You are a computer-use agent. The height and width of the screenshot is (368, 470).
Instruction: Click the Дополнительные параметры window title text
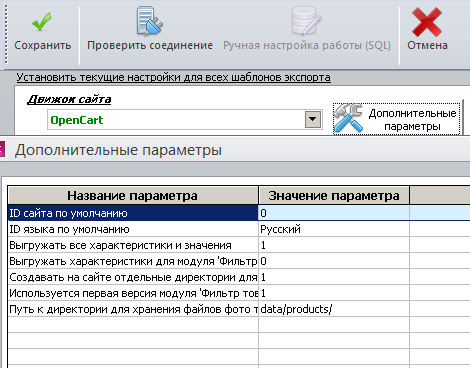pos(118,150)
